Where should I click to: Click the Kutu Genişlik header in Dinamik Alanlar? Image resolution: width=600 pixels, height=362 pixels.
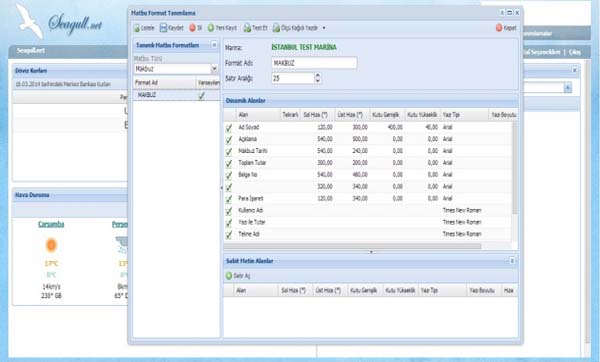point(386,115)
